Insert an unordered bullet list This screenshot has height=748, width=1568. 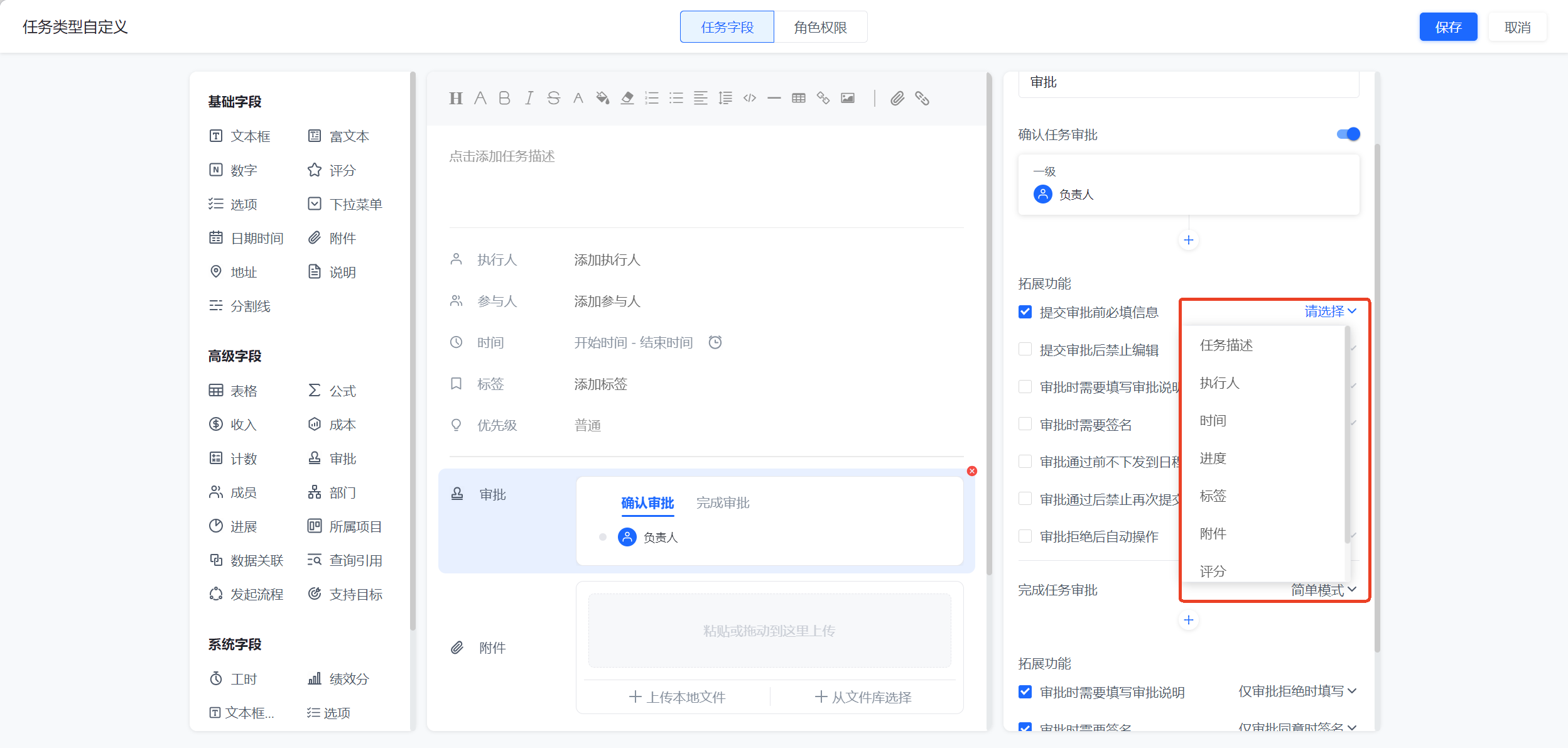click(676, 98)
